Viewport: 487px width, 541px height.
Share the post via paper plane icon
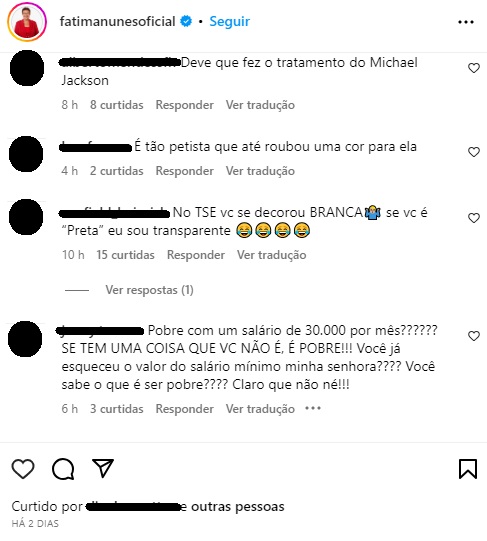tap(103, 468)
